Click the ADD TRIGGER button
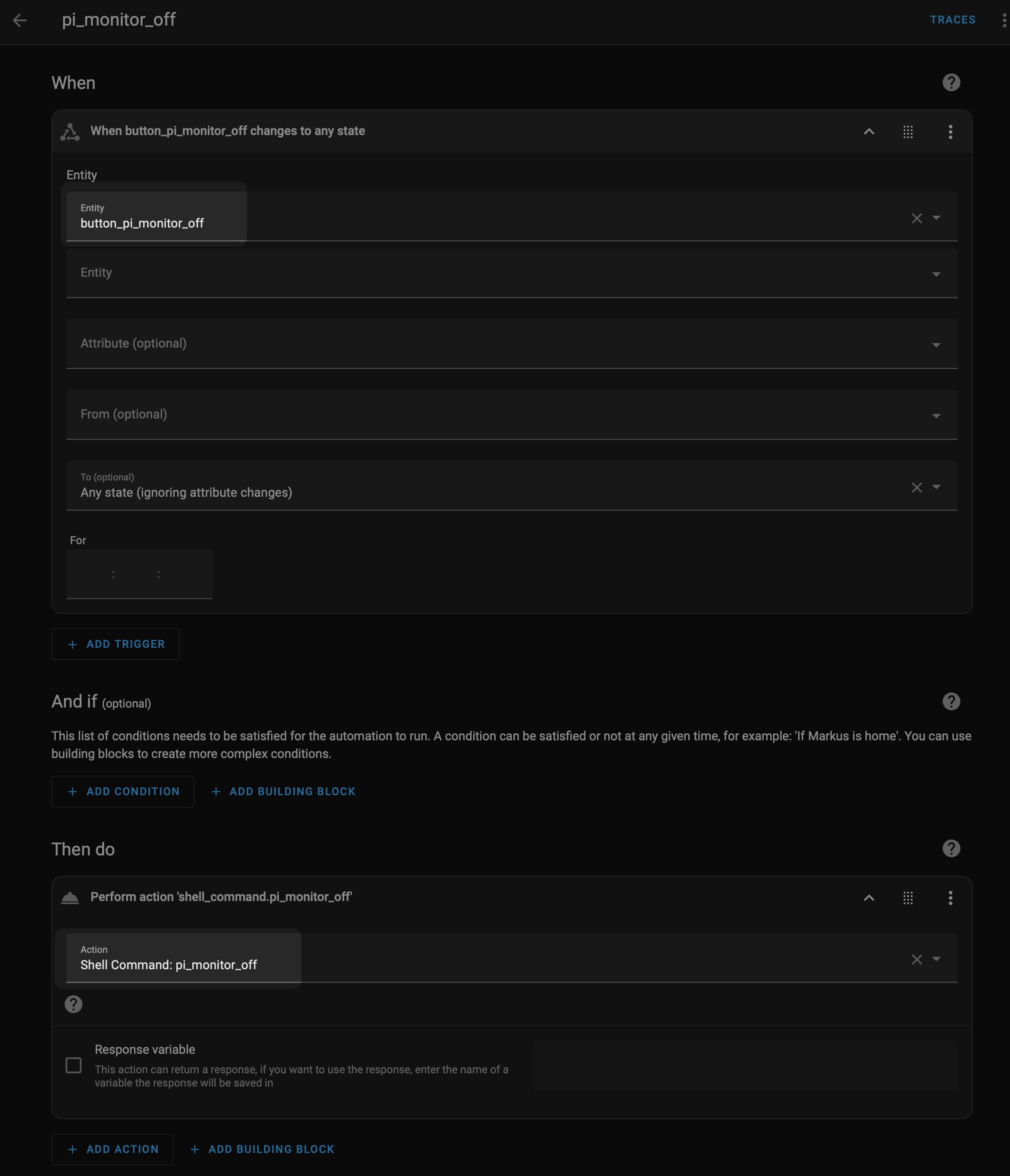 coord(116,644)
